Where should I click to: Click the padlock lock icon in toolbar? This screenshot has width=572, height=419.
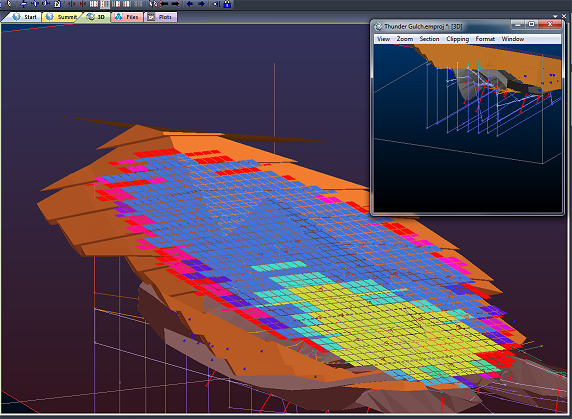tap(227, 4)
